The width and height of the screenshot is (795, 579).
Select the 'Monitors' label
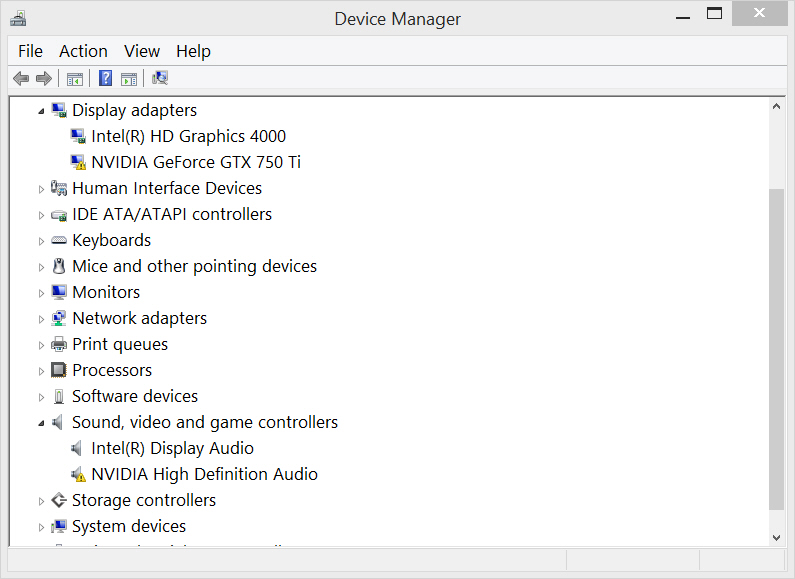pyautogui.click(x=106, y=292)
